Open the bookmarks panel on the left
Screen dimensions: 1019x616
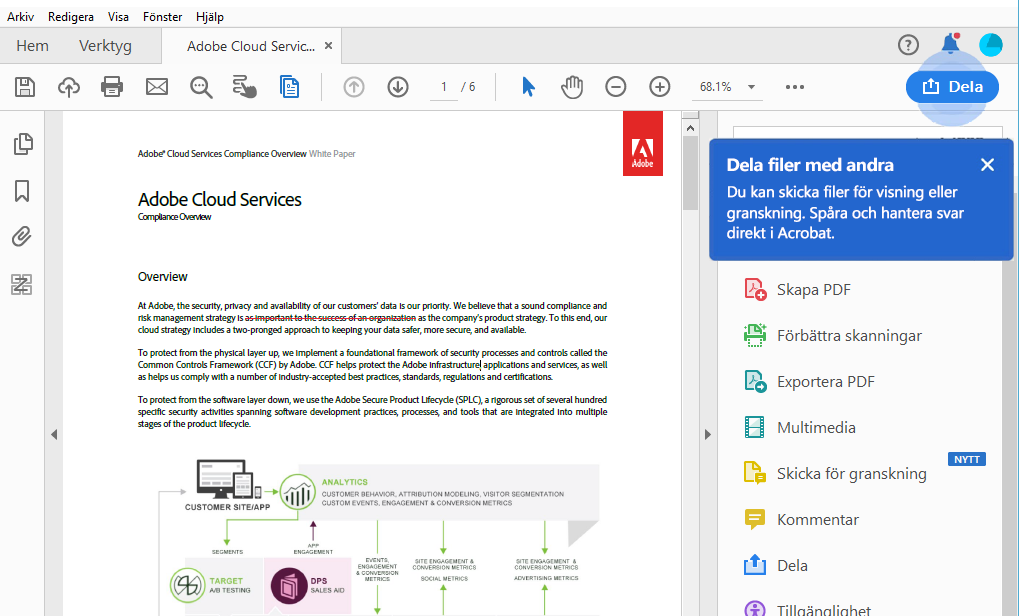21,189
